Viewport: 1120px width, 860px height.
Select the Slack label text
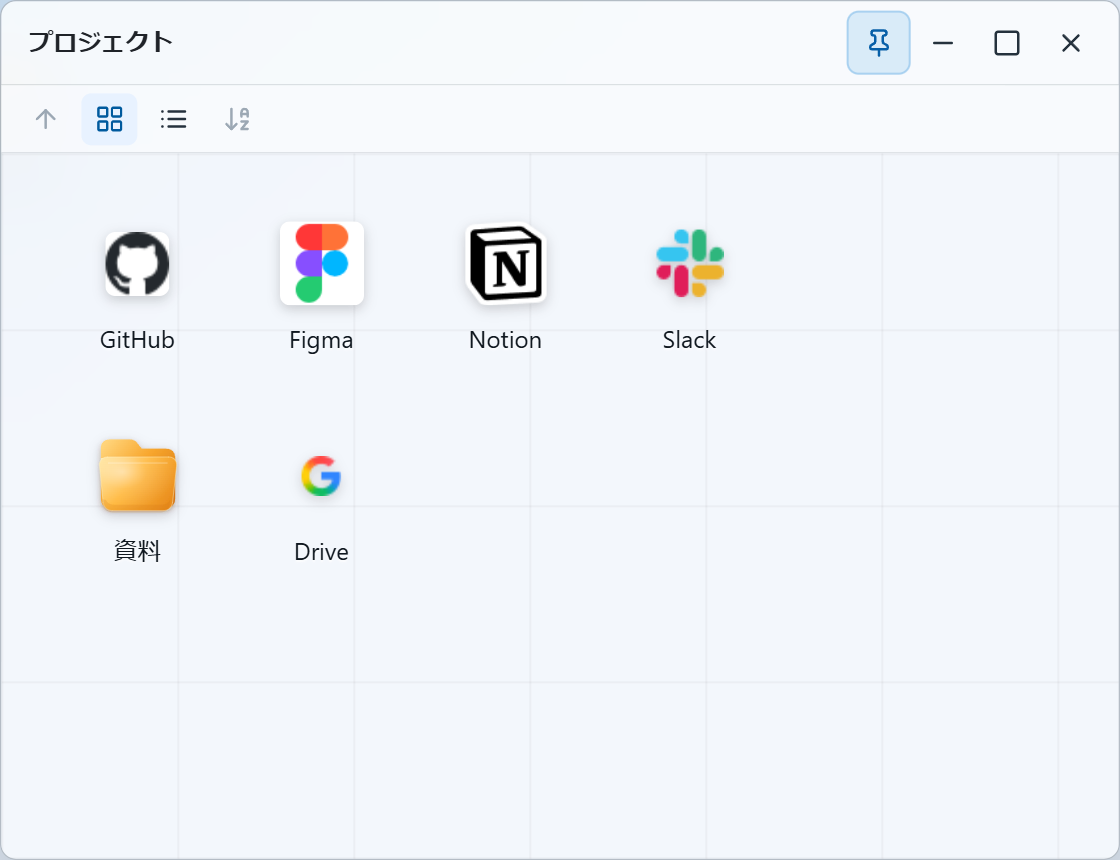[689, 340]
